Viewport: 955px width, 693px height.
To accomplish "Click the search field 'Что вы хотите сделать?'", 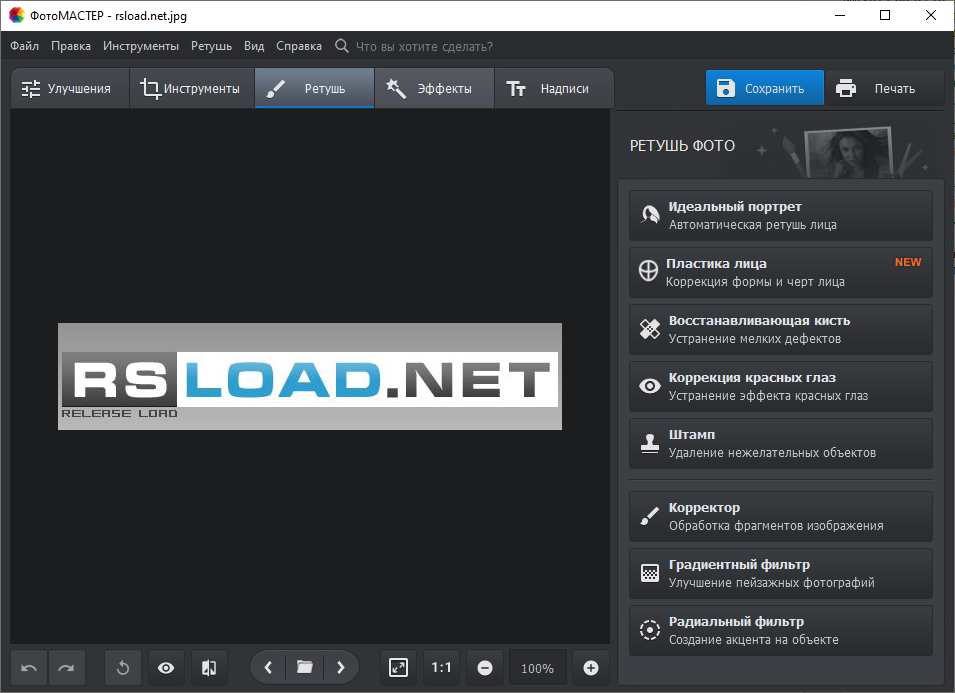I will [x=424, y=46].
